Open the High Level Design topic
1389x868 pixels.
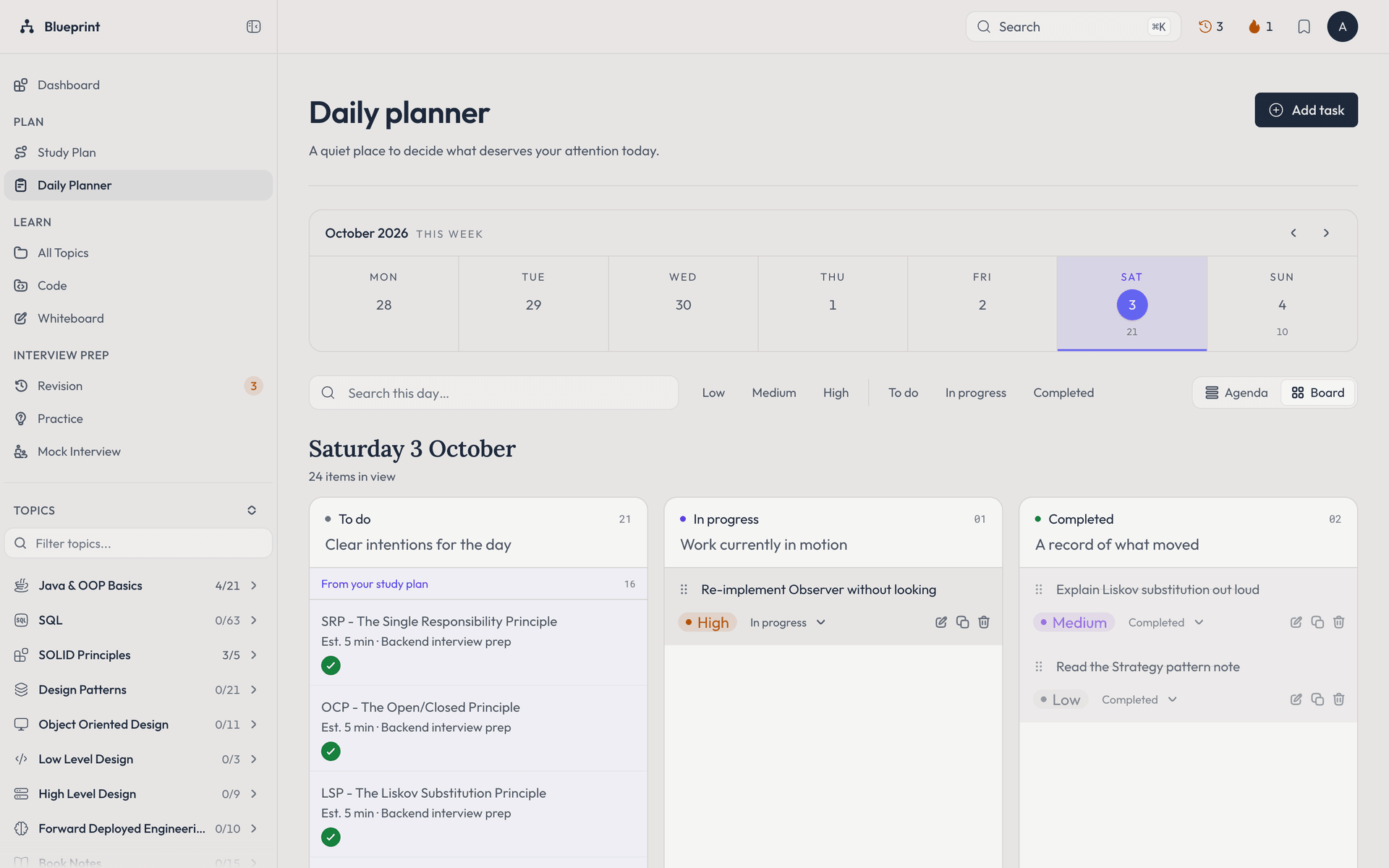(138, 794)
